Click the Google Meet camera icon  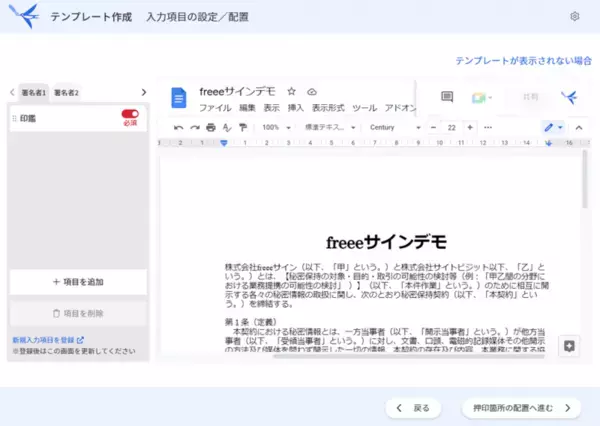coord(479,97)
